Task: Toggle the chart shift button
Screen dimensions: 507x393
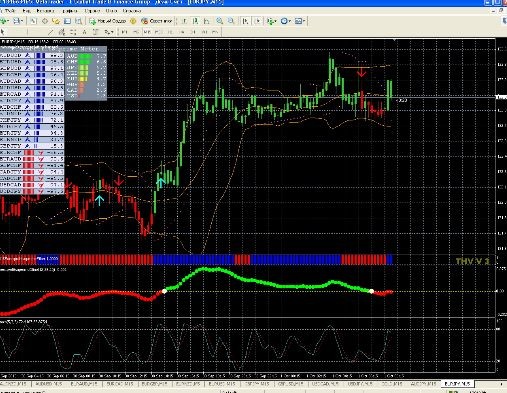Action: [x=257, y=21]
